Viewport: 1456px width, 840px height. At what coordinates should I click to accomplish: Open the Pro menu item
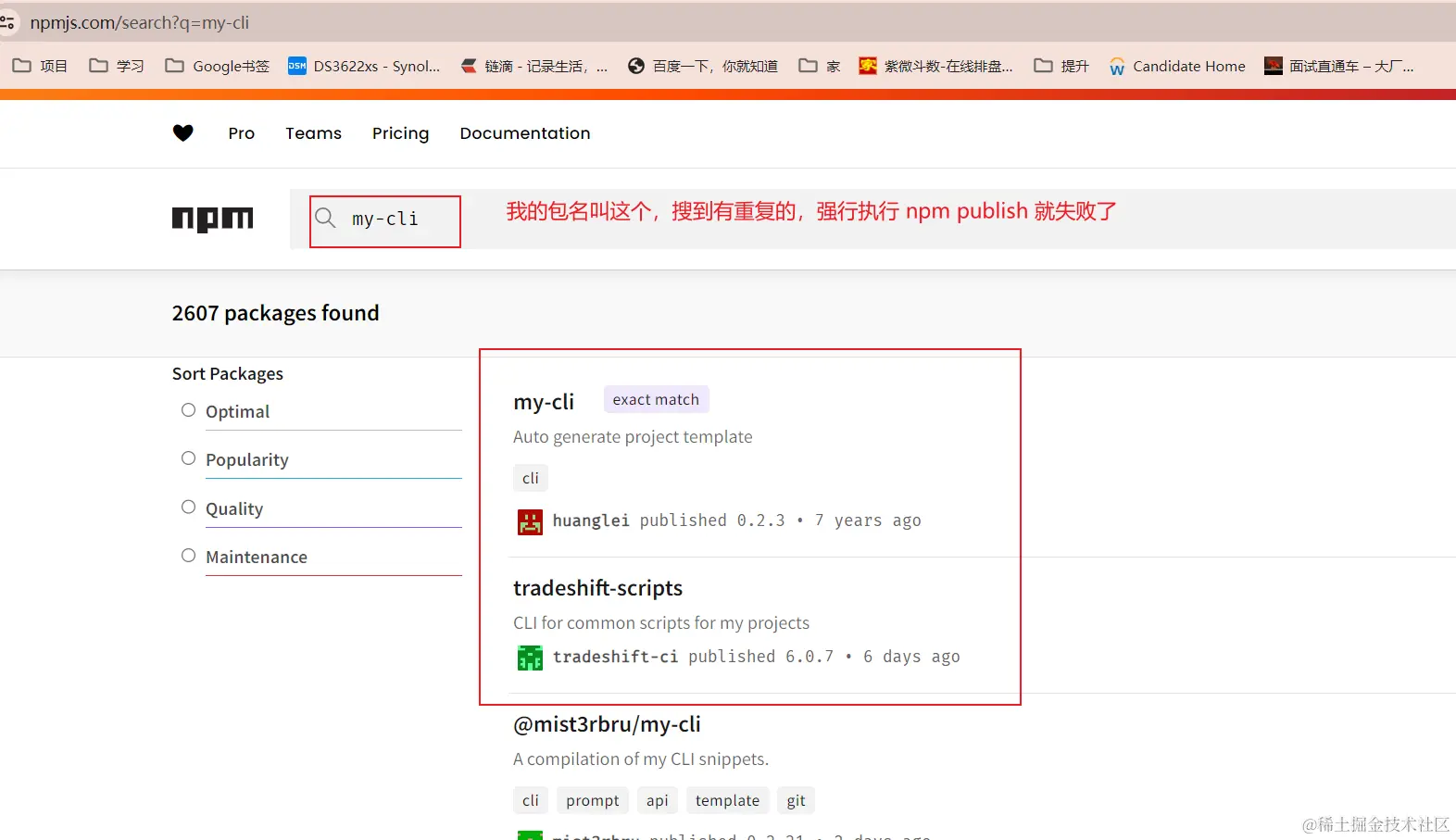click(x=241, y=133)
